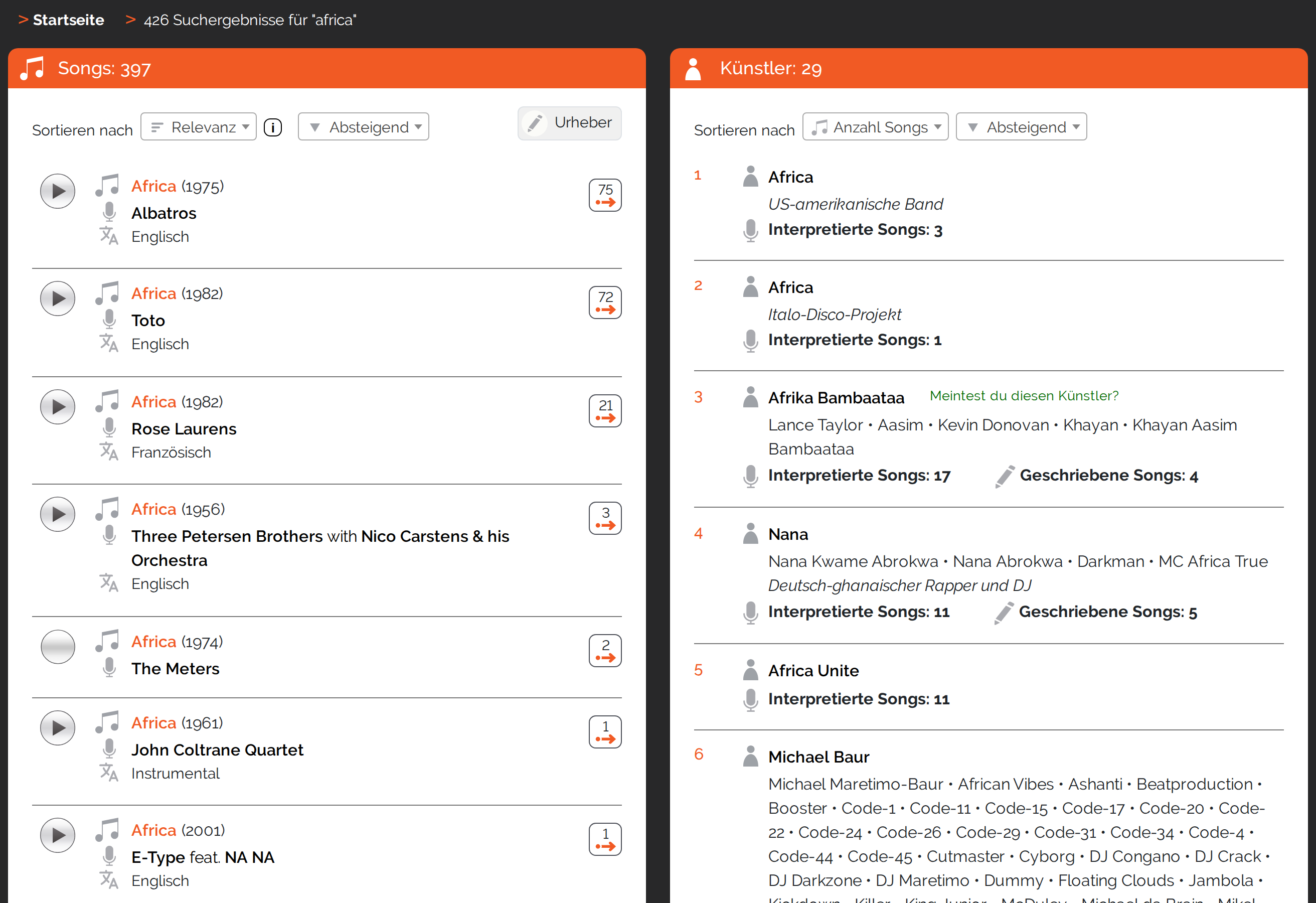Open the 21 versions badge for Rose Laurens
1316x903 pixels.
pyautogui.click(x=605, y=411)
